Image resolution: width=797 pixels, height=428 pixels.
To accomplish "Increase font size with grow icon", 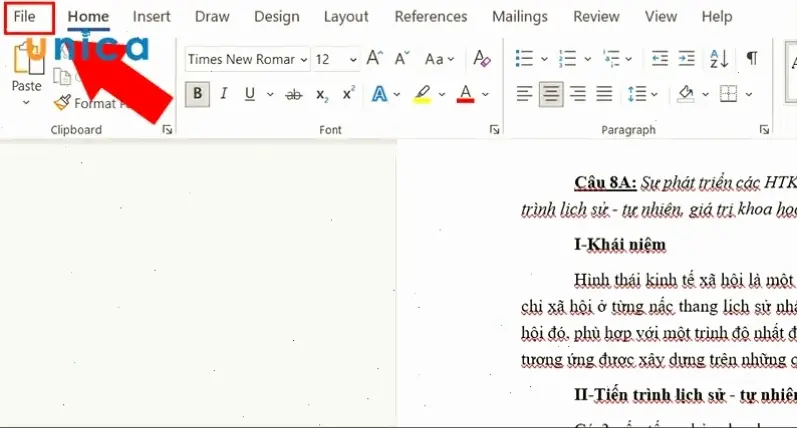I will (375, 58).
